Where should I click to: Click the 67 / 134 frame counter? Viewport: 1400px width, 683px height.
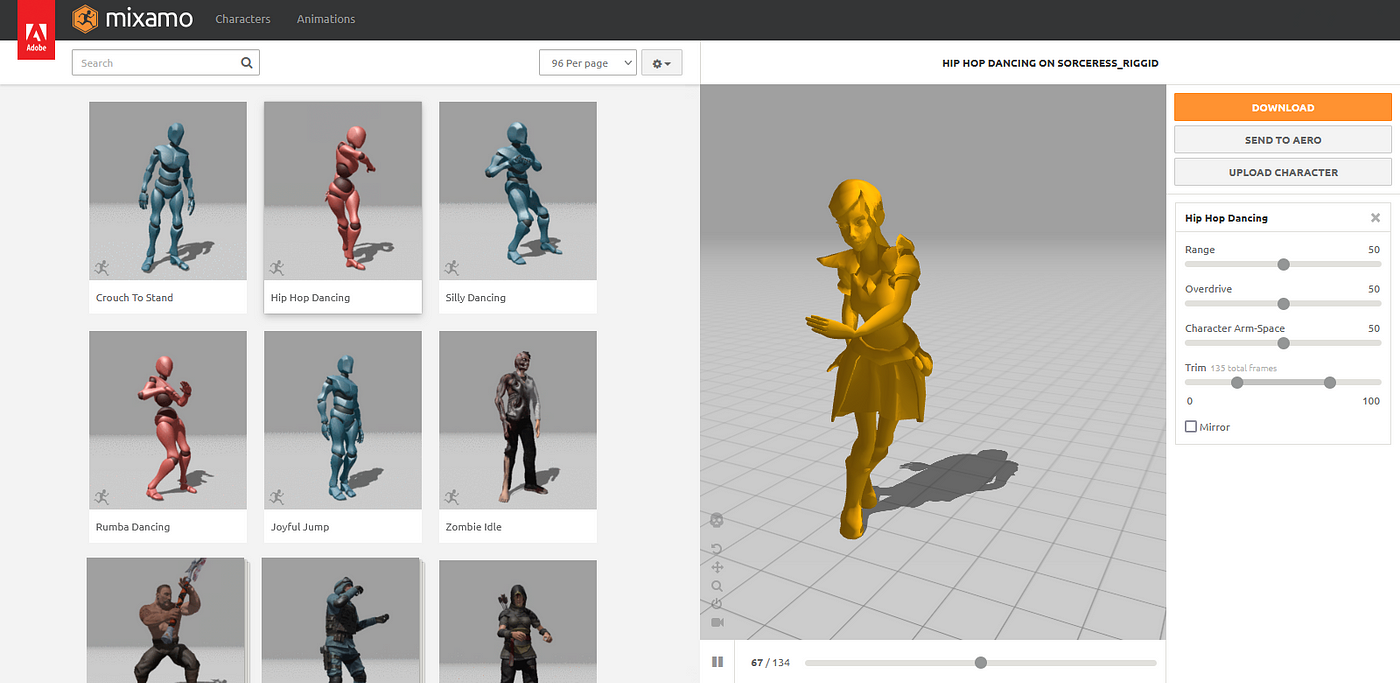pyautogui.click(x=770, y=663)
